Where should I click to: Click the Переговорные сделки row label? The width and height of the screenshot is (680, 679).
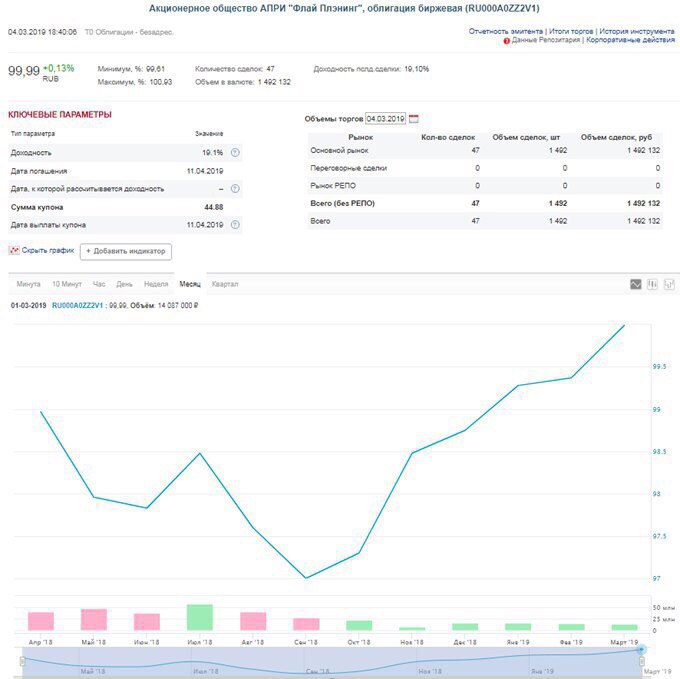348,168
